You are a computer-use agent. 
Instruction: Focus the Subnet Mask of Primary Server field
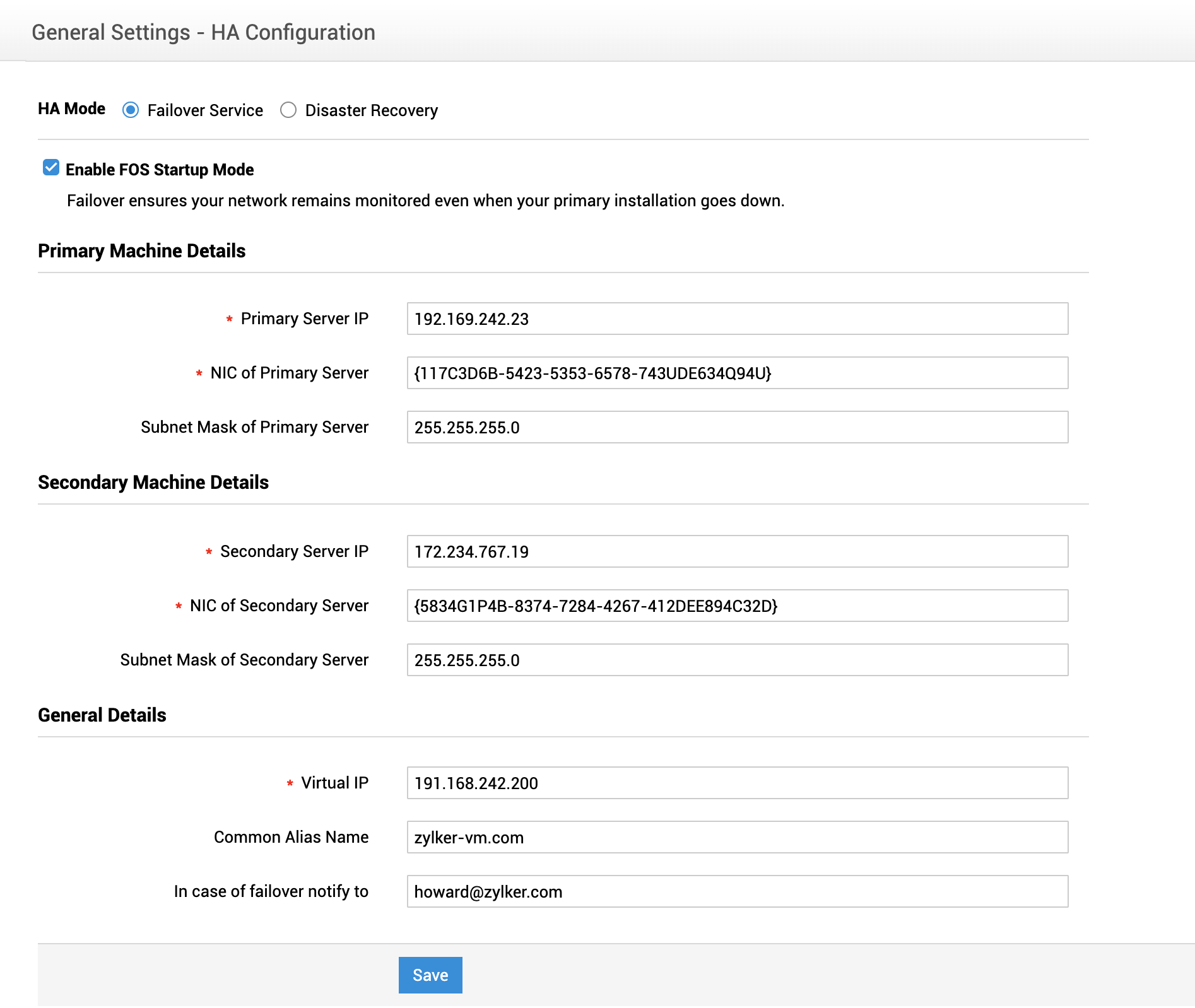737,427
